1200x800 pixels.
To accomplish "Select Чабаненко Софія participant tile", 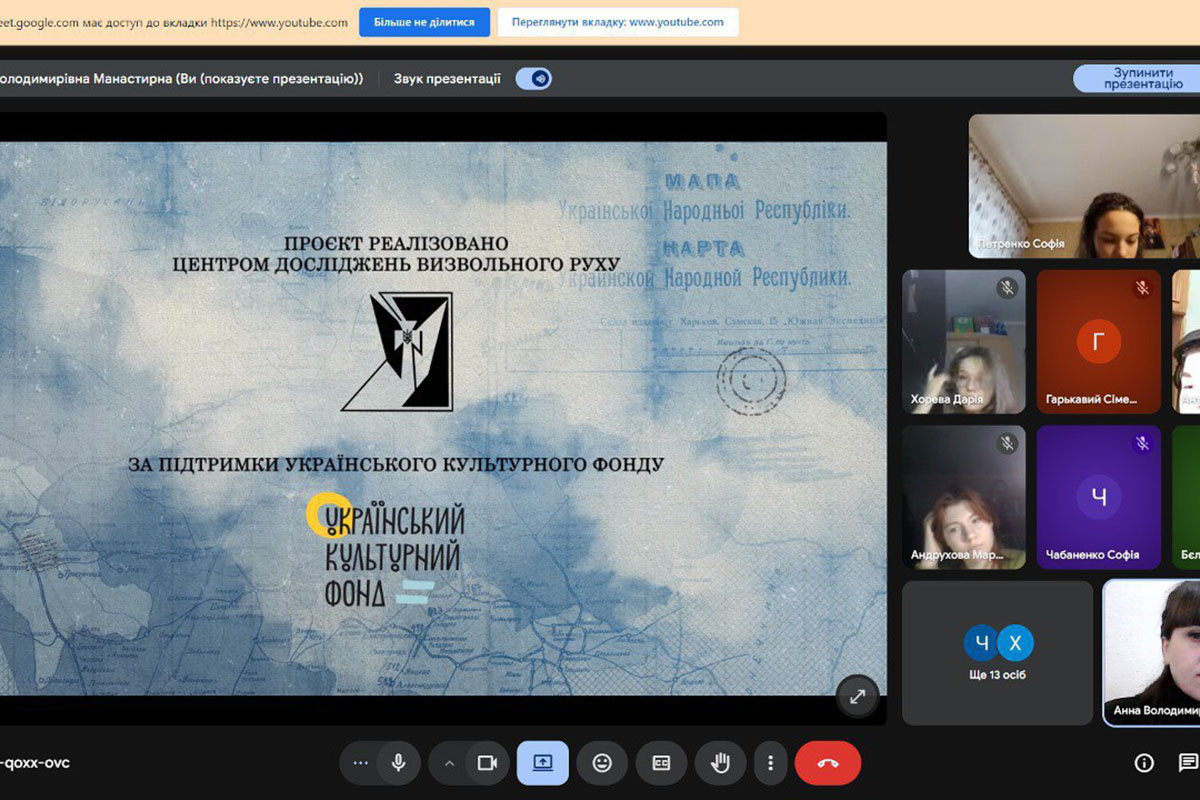I will [x=1098, y=497].
